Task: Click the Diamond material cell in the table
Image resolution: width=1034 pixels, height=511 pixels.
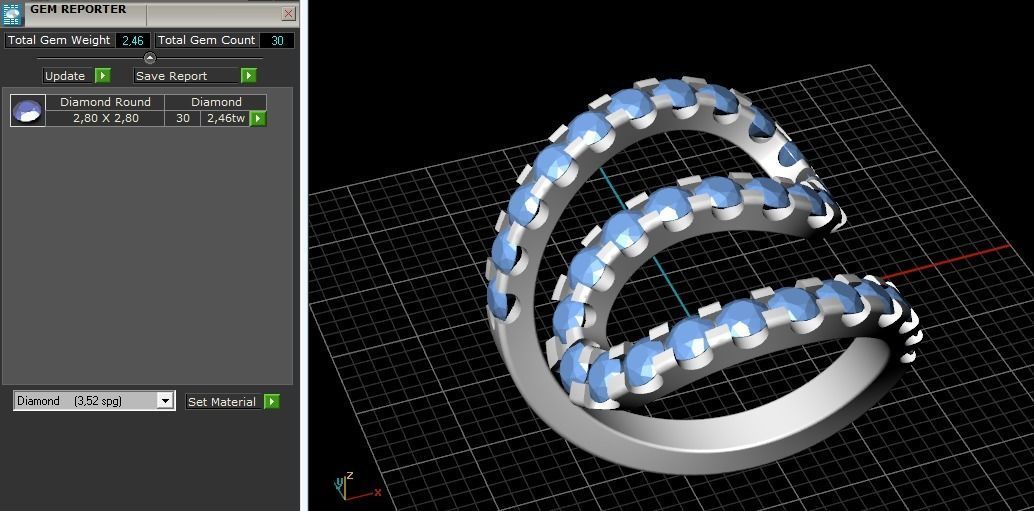Action: (x=216, y=102)
